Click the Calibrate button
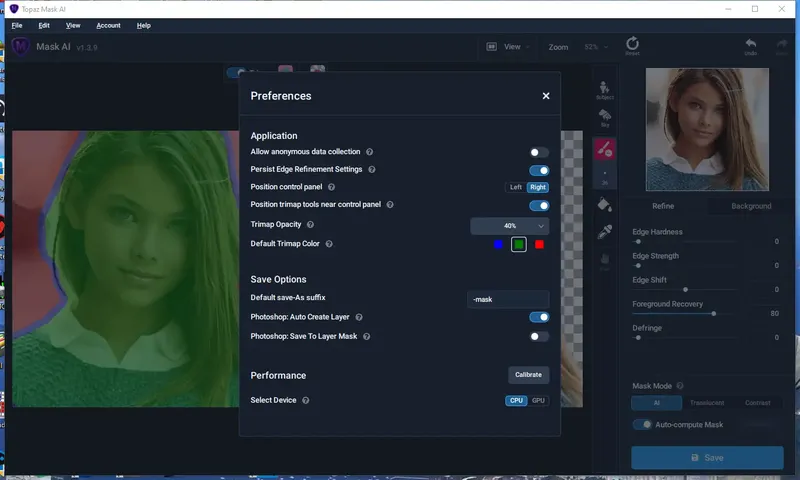The width and height of the screenshot is (800, 480). click(528, 375)
